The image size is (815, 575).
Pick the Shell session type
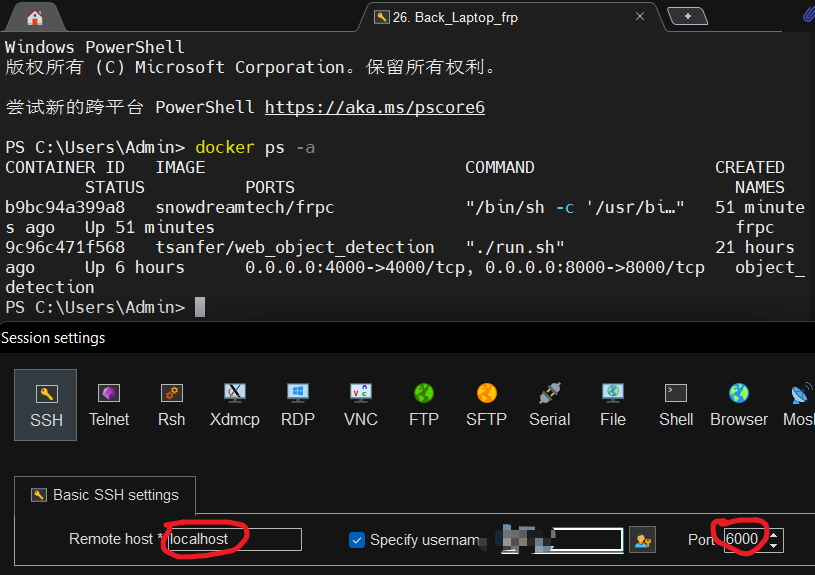676,405
